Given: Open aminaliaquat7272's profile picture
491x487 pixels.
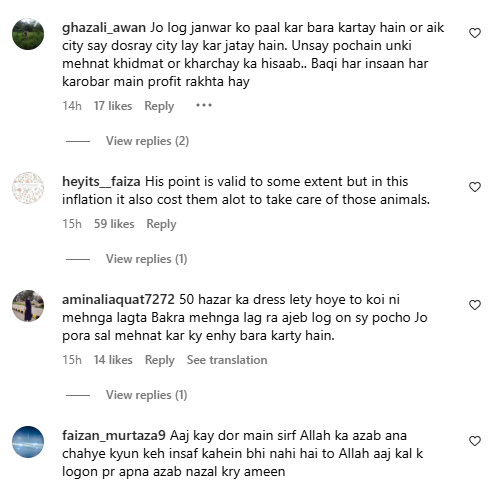Looking at the screenshot, I should pyautogui.click(x=28, y=306).
